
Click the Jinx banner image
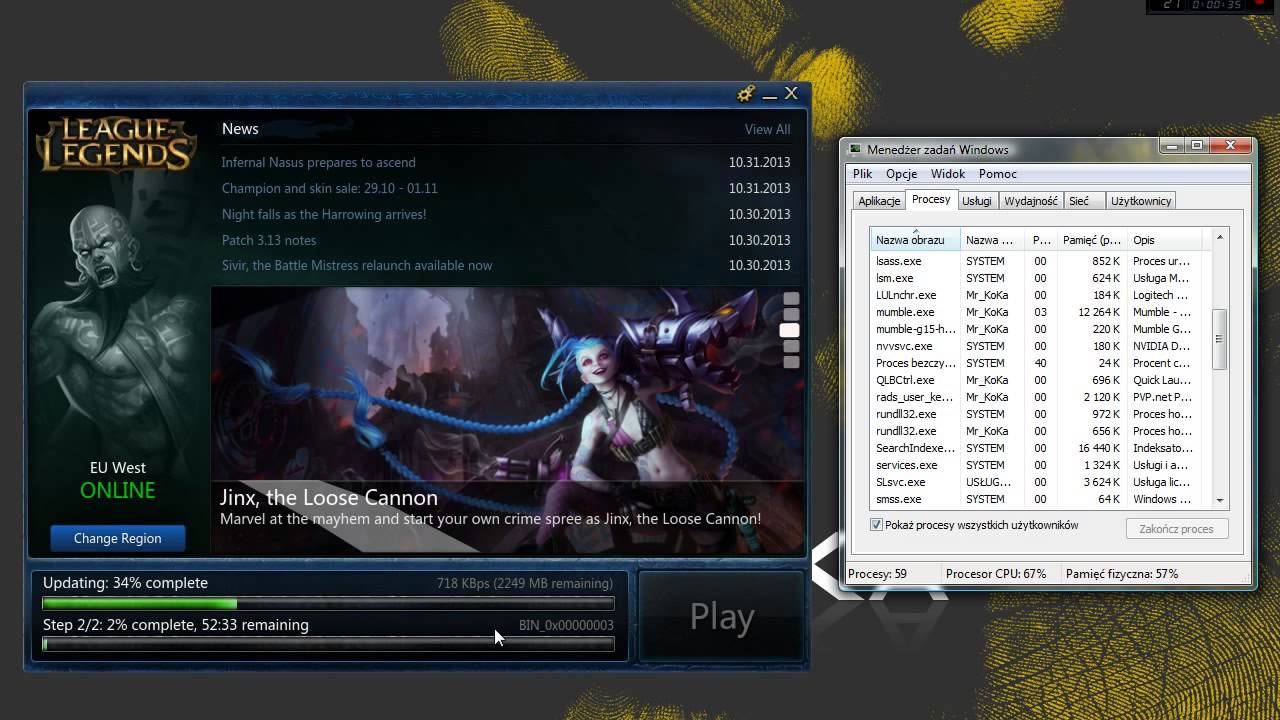[507, 420]
